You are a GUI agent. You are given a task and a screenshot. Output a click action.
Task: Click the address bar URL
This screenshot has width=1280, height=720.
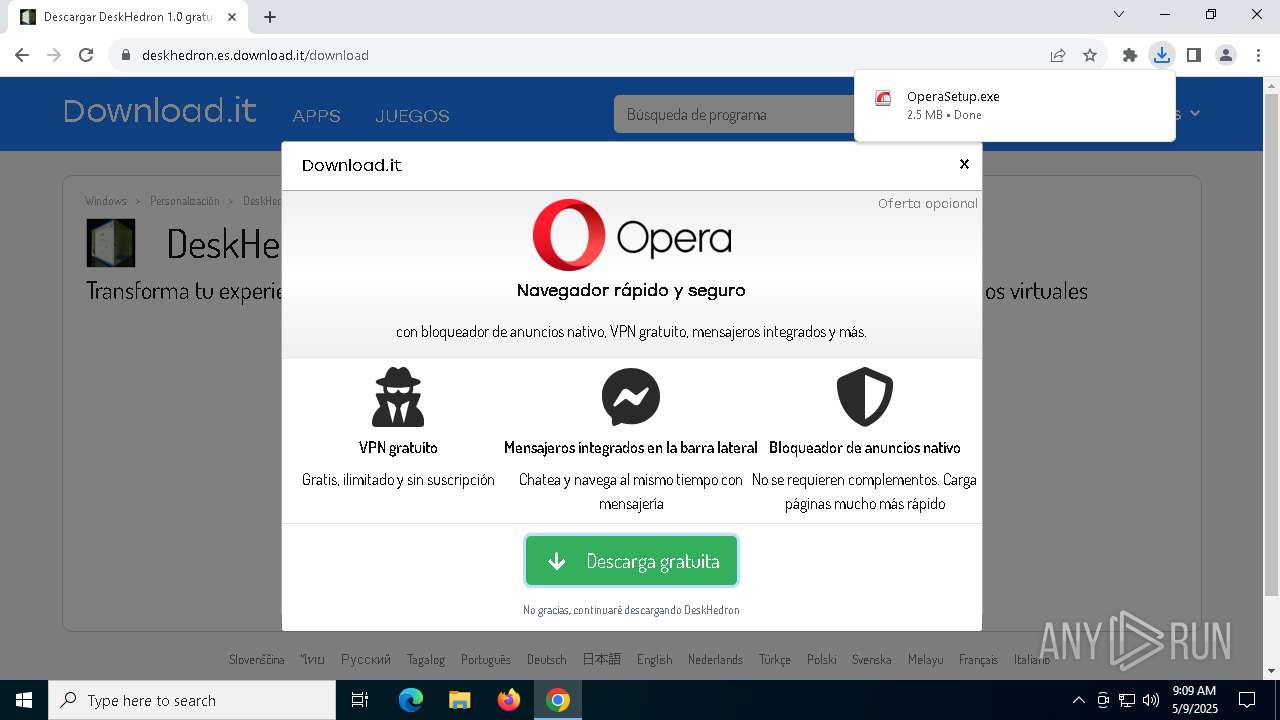click(x=255, y=55)
